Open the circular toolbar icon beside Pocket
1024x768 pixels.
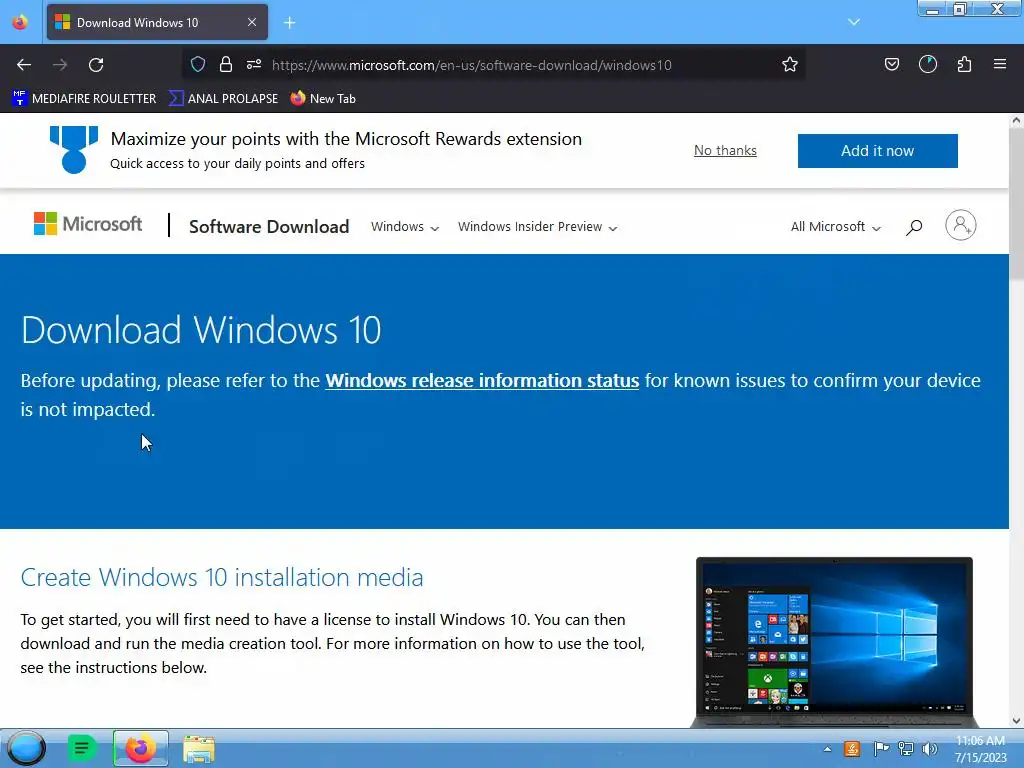[x=928, y=64]
